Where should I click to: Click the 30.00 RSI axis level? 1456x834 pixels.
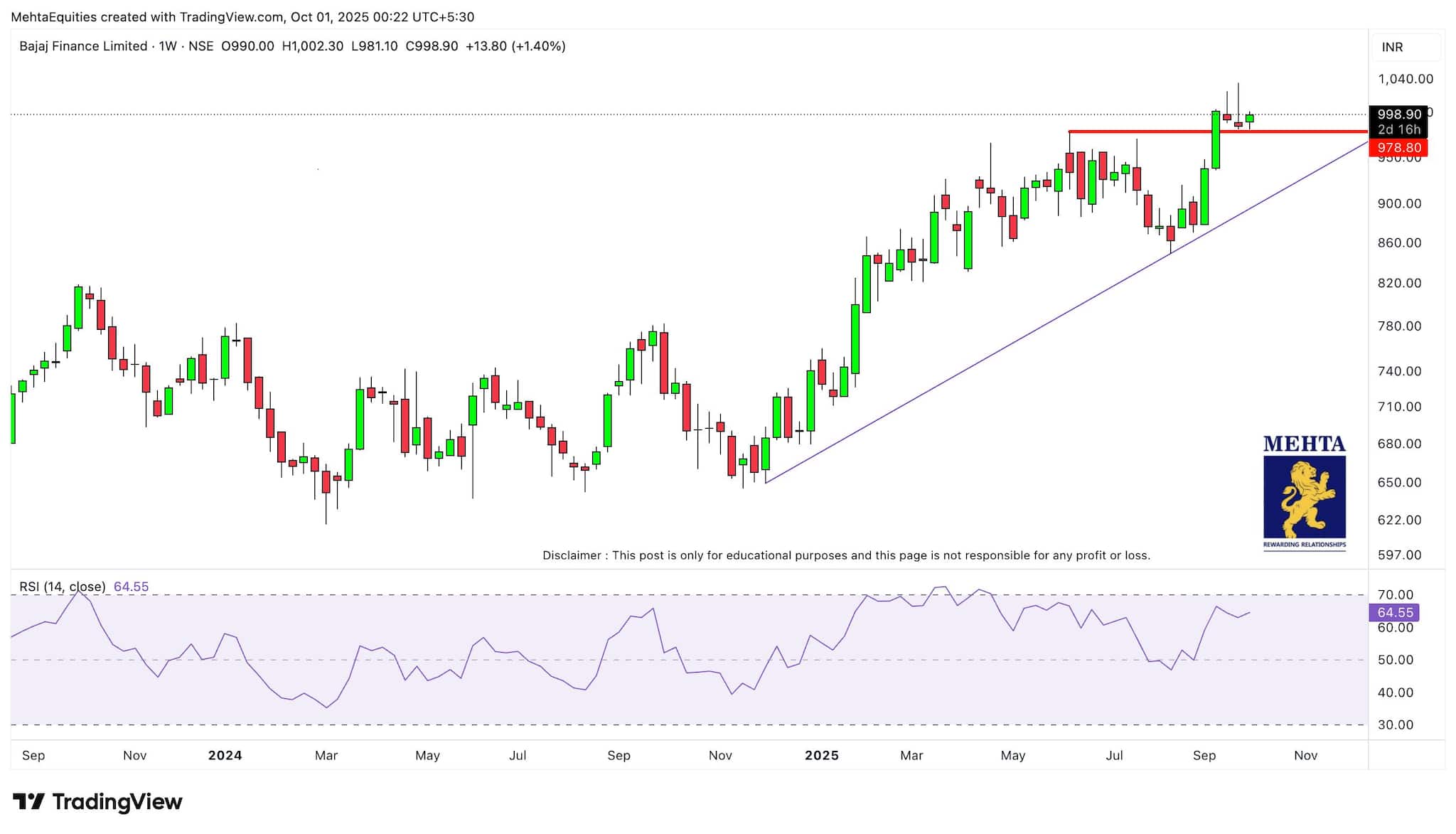tap(1395, 725)
